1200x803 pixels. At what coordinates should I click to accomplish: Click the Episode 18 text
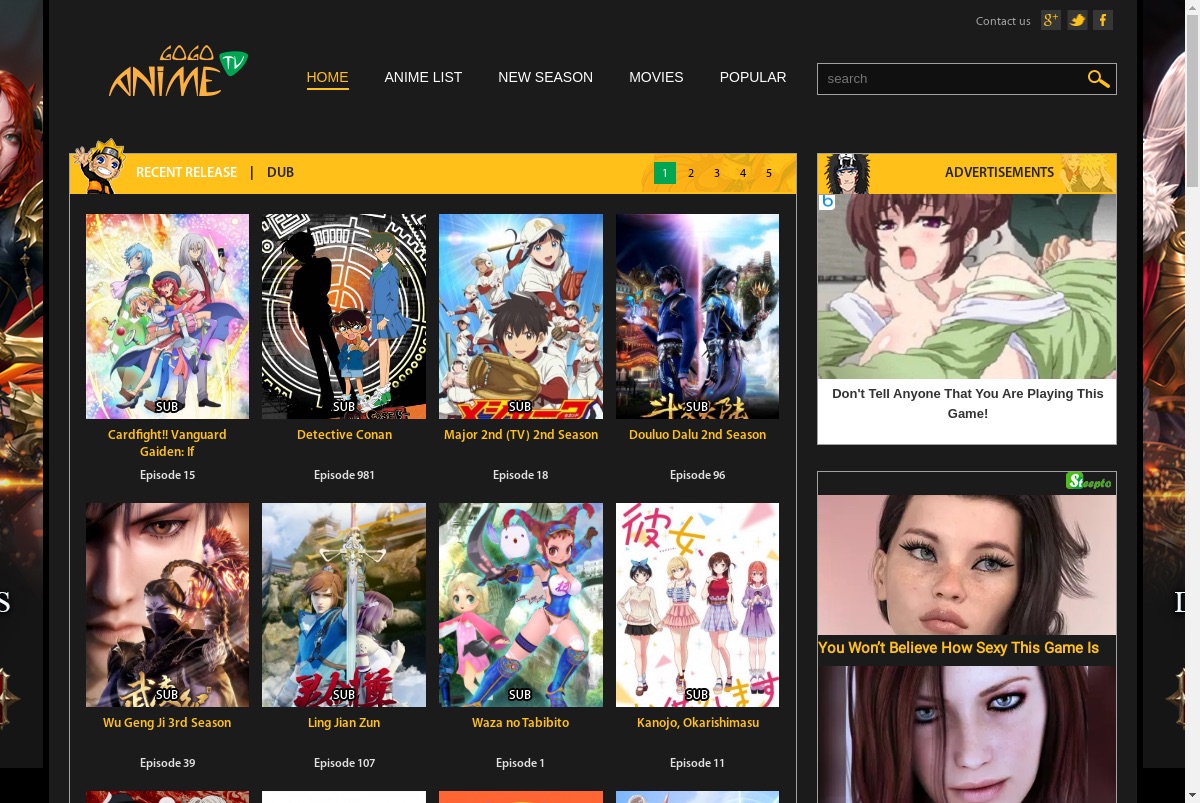point(521,475)
